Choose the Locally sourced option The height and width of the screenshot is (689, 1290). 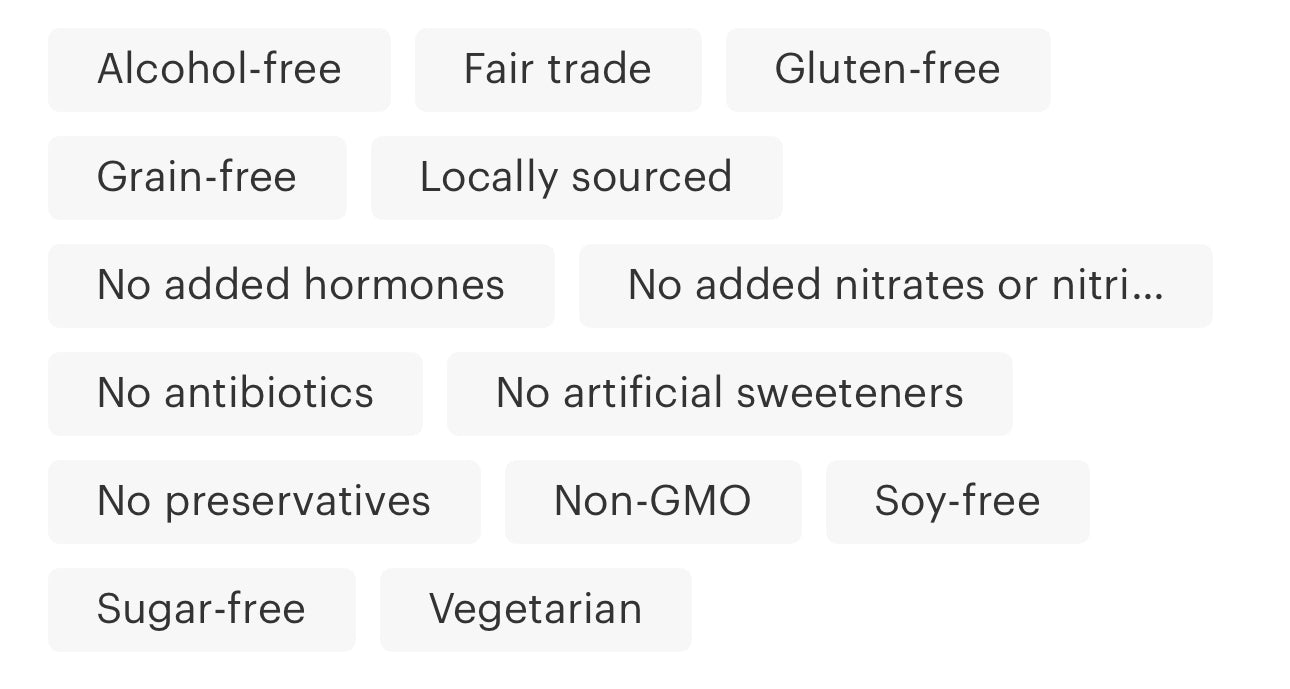576,178
